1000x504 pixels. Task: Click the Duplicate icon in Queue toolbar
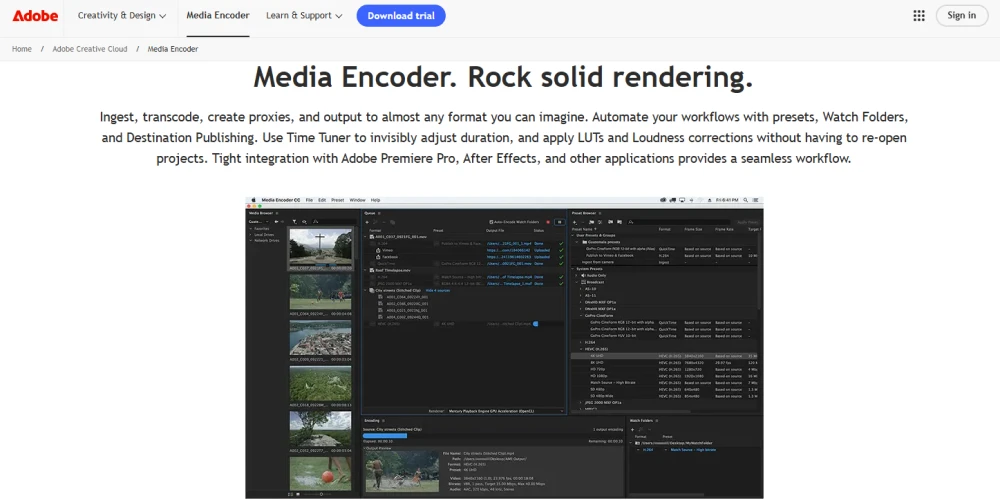point(393,222)
